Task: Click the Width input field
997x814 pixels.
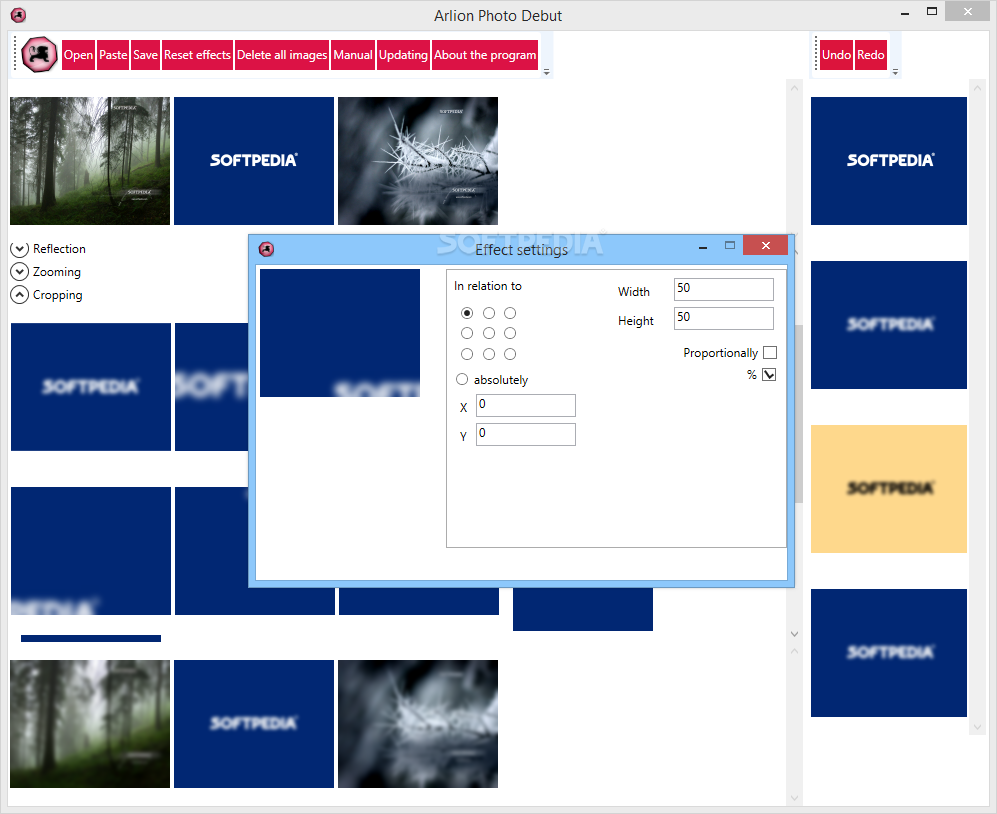Action: coord(724,289)
